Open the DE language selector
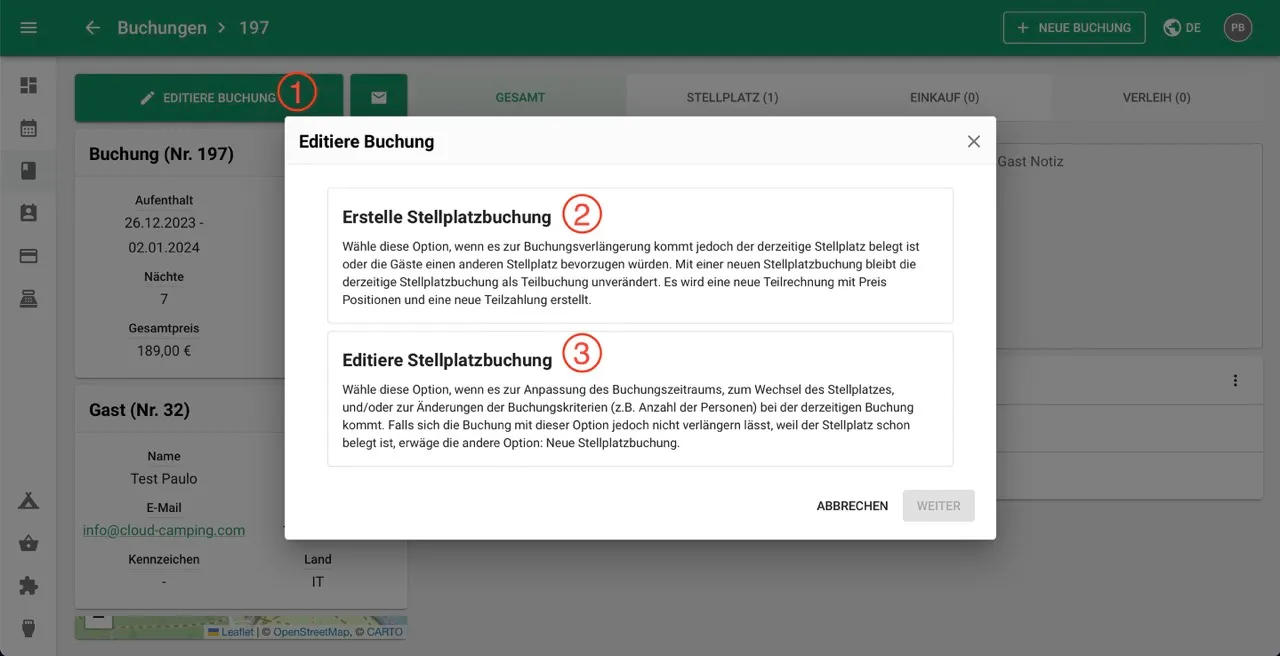This screenshot has width=1280, height=656. tap(1182, 28)
